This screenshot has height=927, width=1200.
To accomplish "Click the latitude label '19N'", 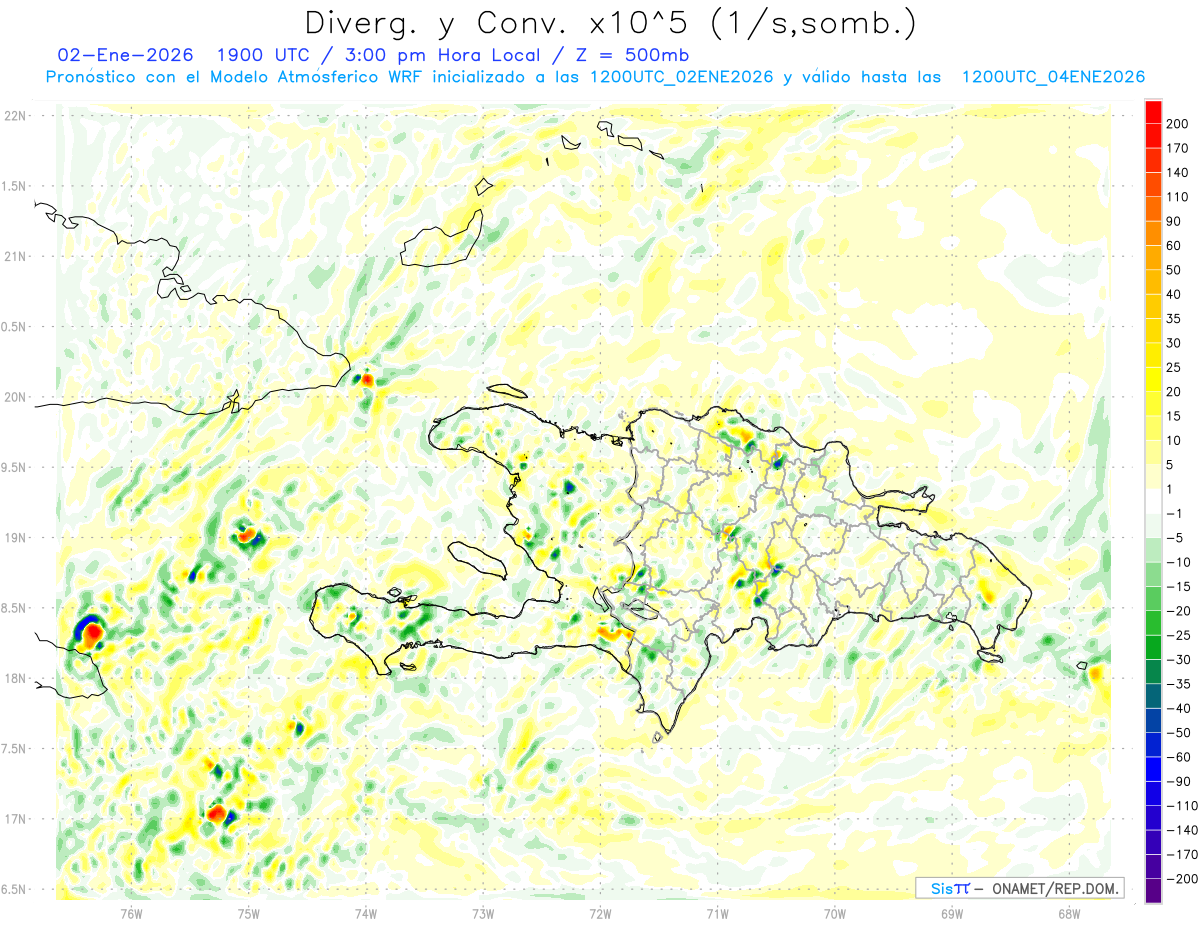I will point(15,538).
